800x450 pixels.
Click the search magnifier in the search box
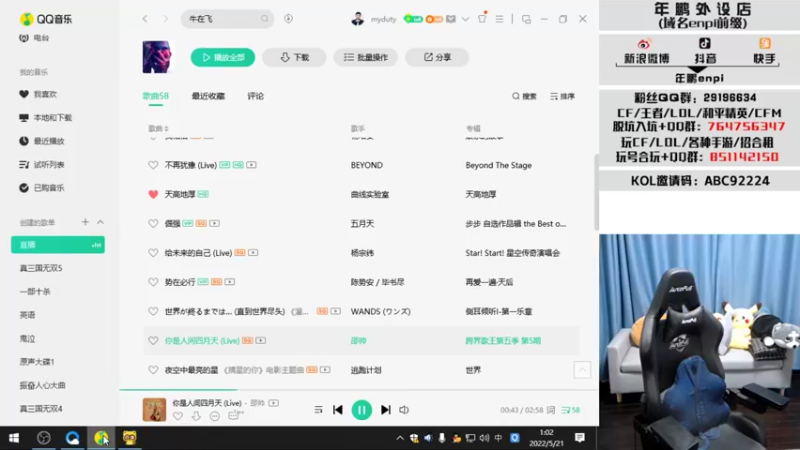[x=264, y=19]
